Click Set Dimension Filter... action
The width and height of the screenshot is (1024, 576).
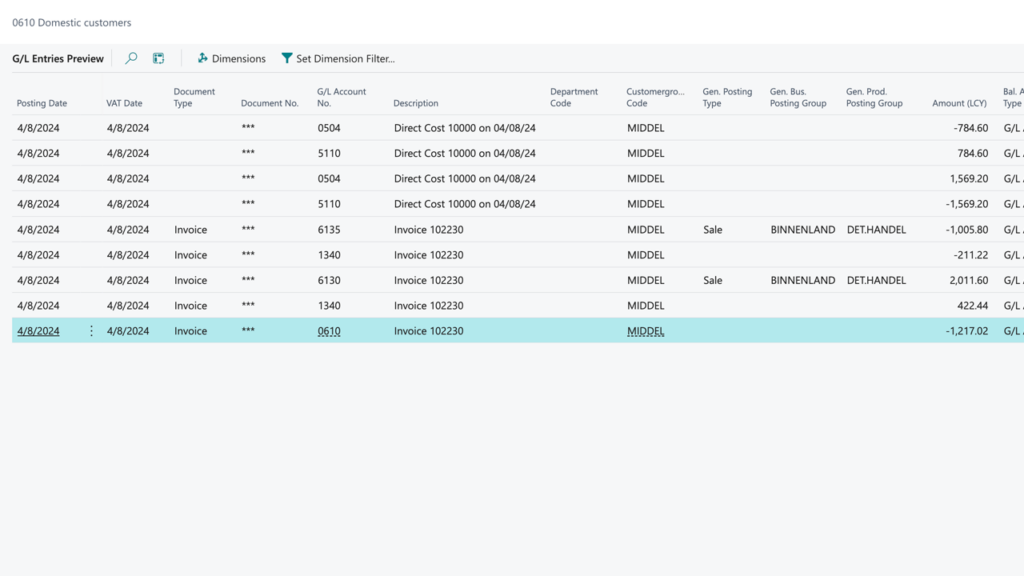click(337, 59)
